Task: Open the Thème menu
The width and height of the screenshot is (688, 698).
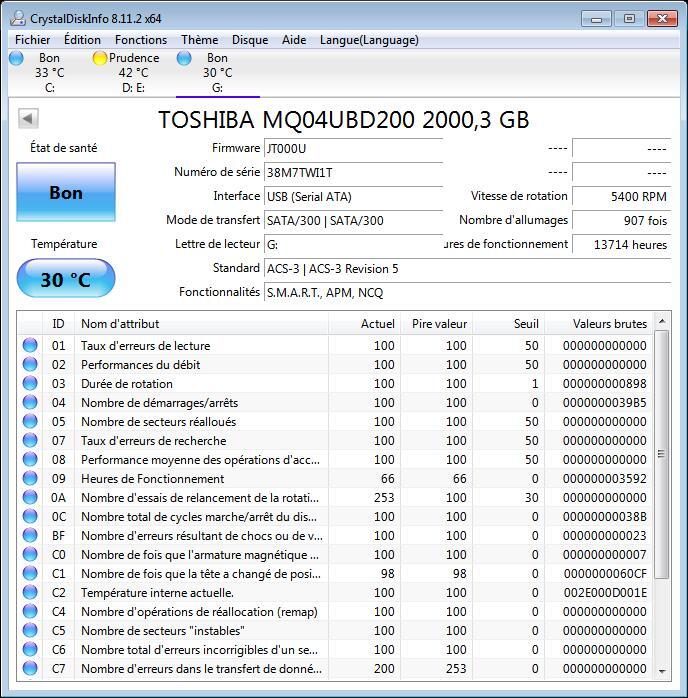Action: pyautogui.click(x=199, y=40)
